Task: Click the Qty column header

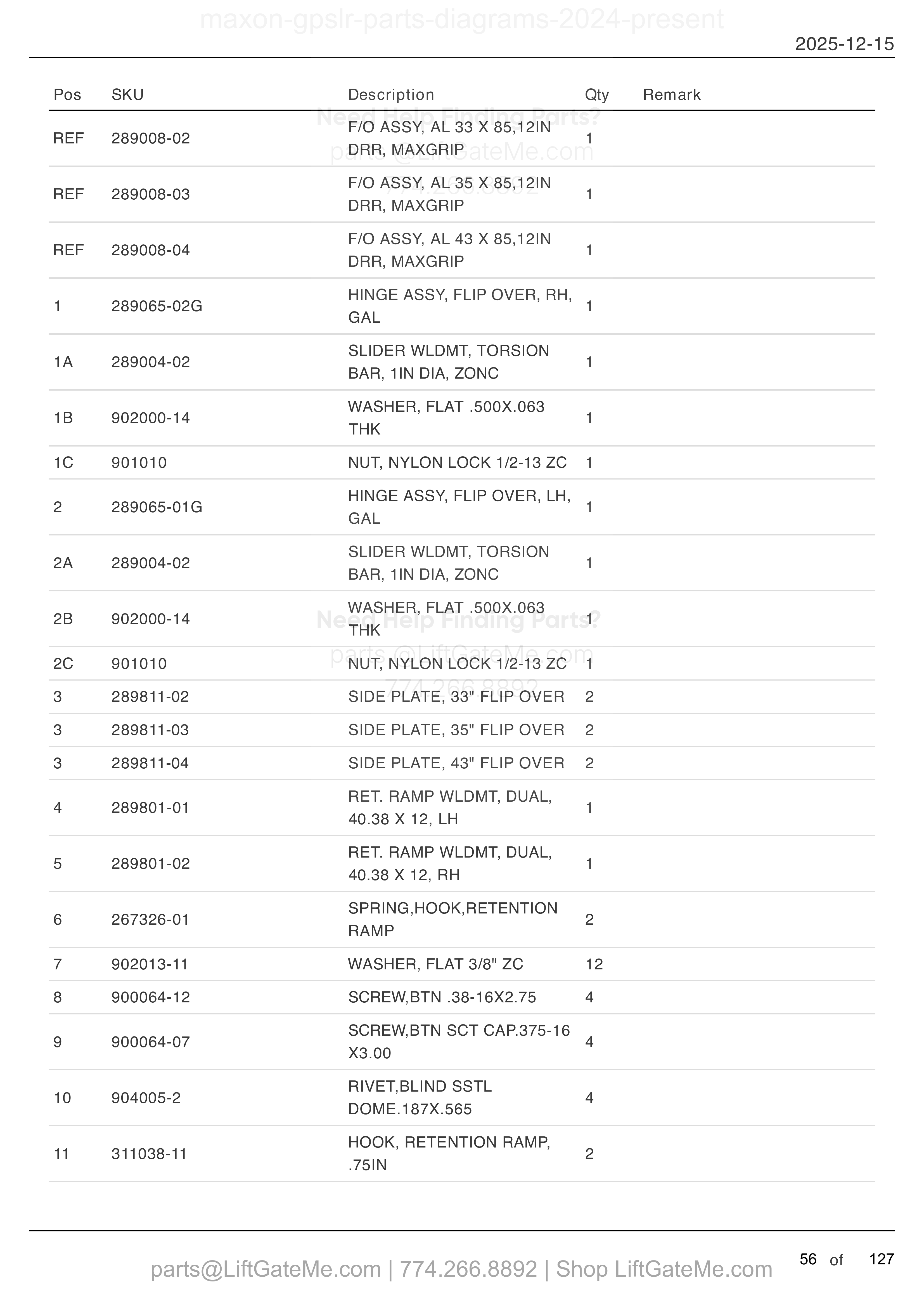Action: pos(597,95)
